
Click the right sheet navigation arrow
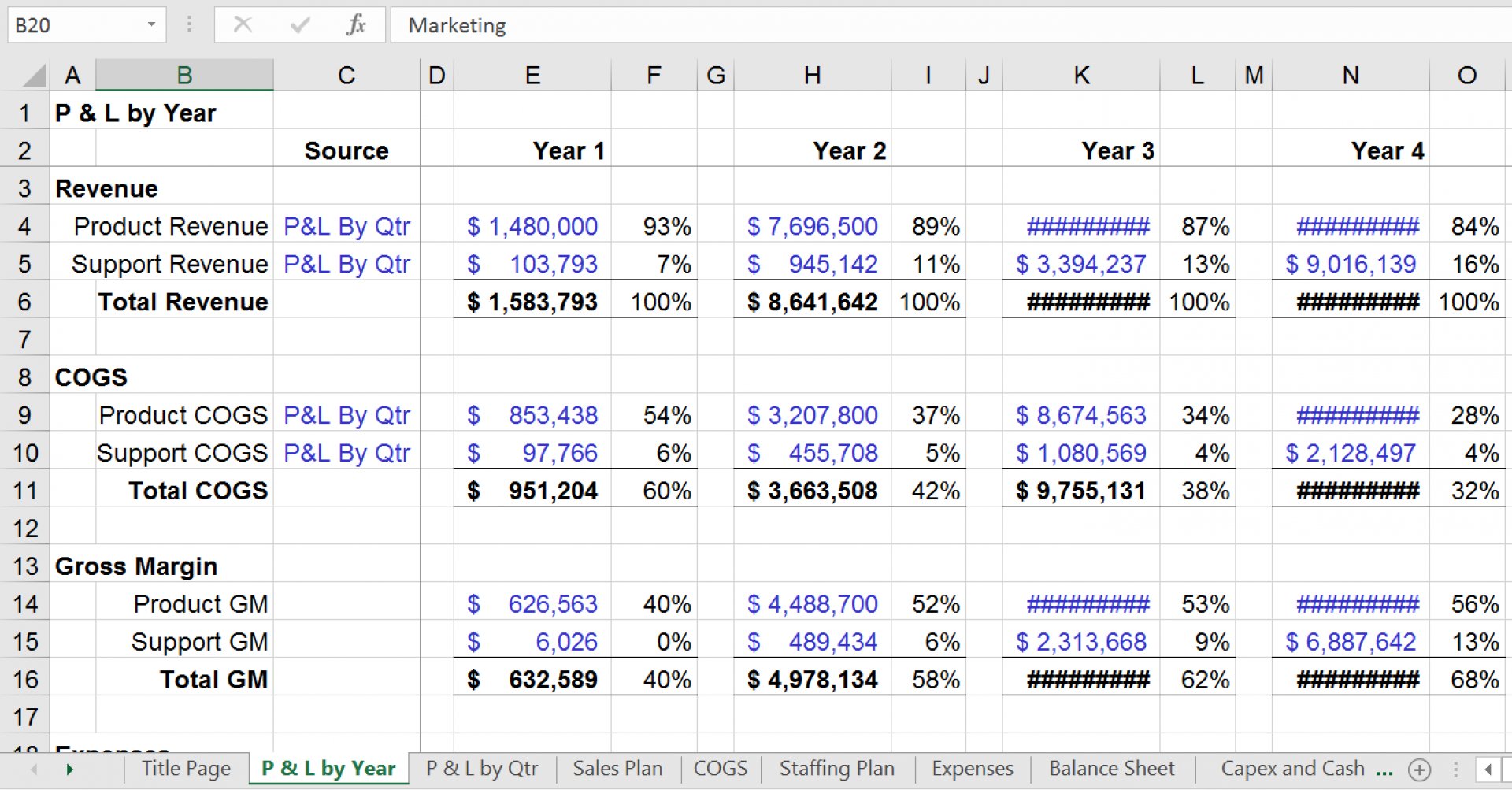[69, 769]
